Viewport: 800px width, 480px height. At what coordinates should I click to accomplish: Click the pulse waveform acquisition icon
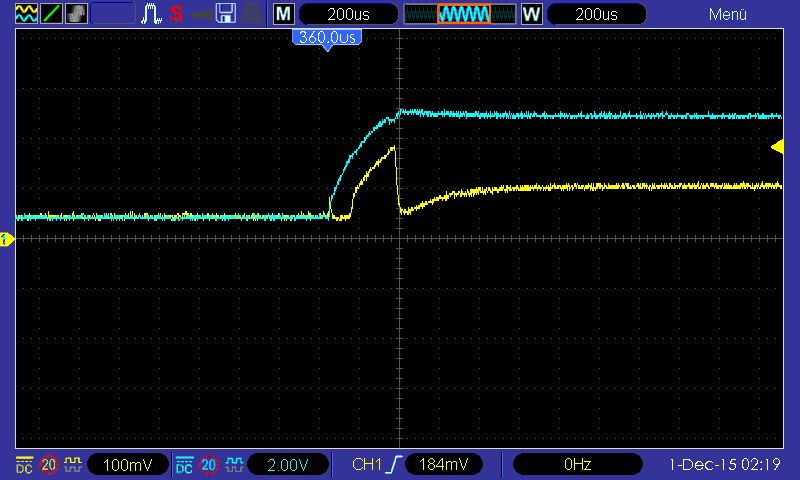click(151, 14)
